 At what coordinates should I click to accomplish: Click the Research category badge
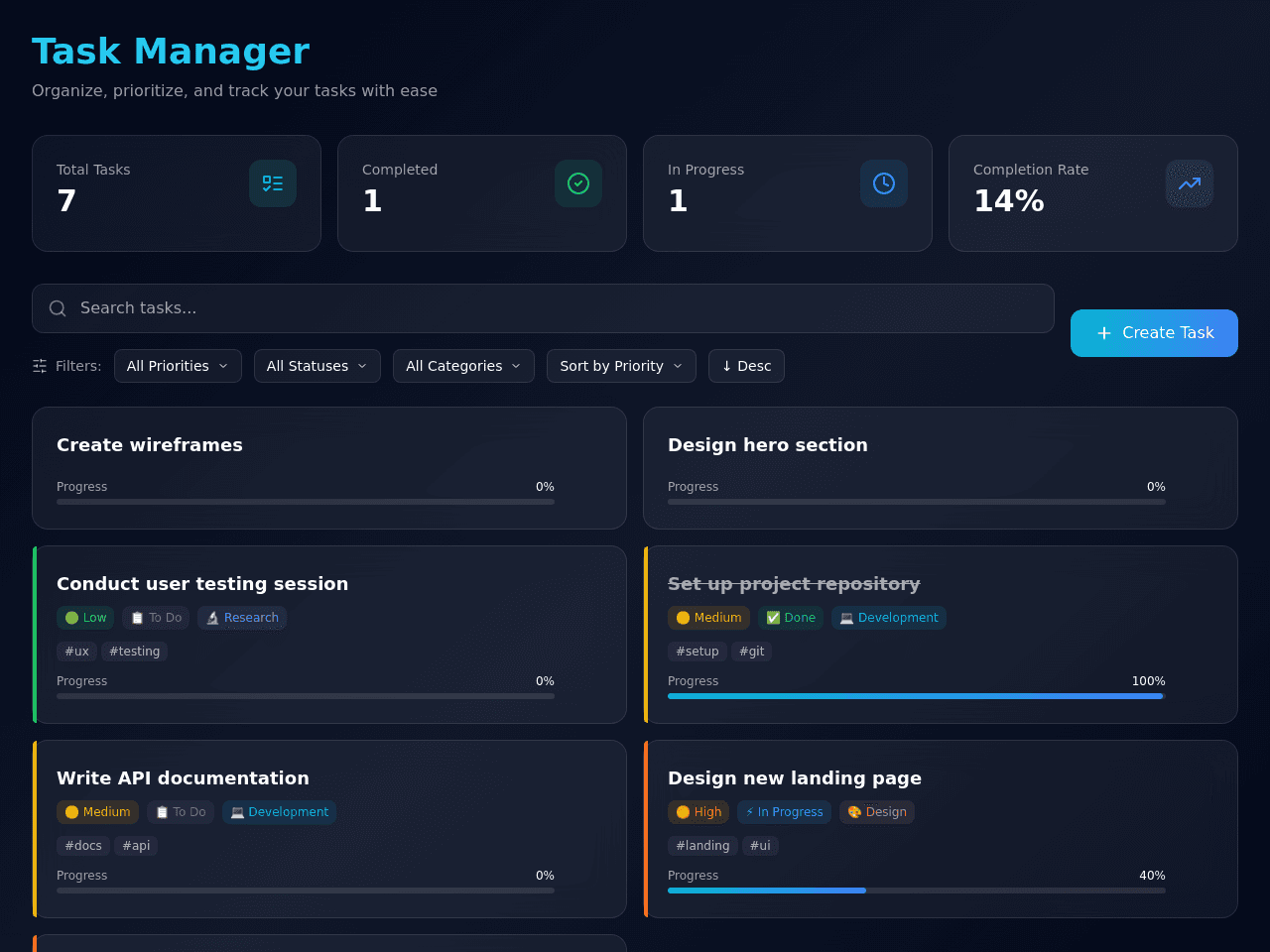coord(242,618)
